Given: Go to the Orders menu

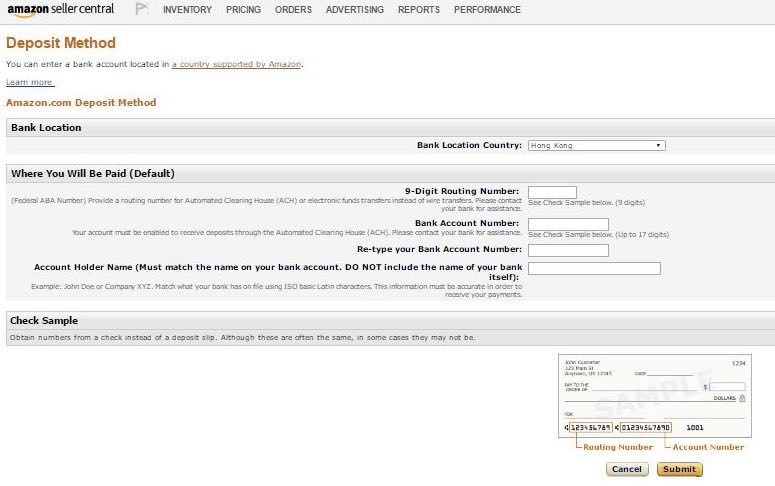Looking at the screenshot, I should (x=293, y=10).
